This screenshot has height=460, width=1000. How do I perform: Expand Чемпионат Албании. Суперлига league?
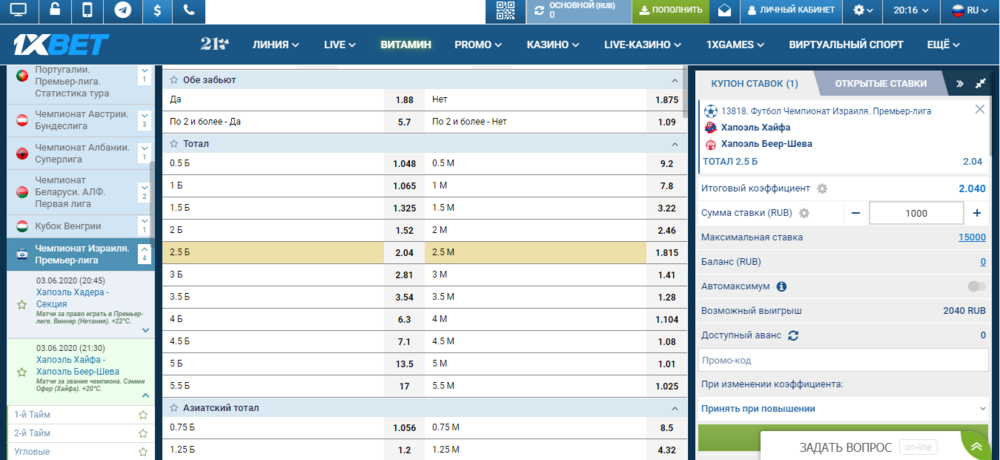[144, 152]
